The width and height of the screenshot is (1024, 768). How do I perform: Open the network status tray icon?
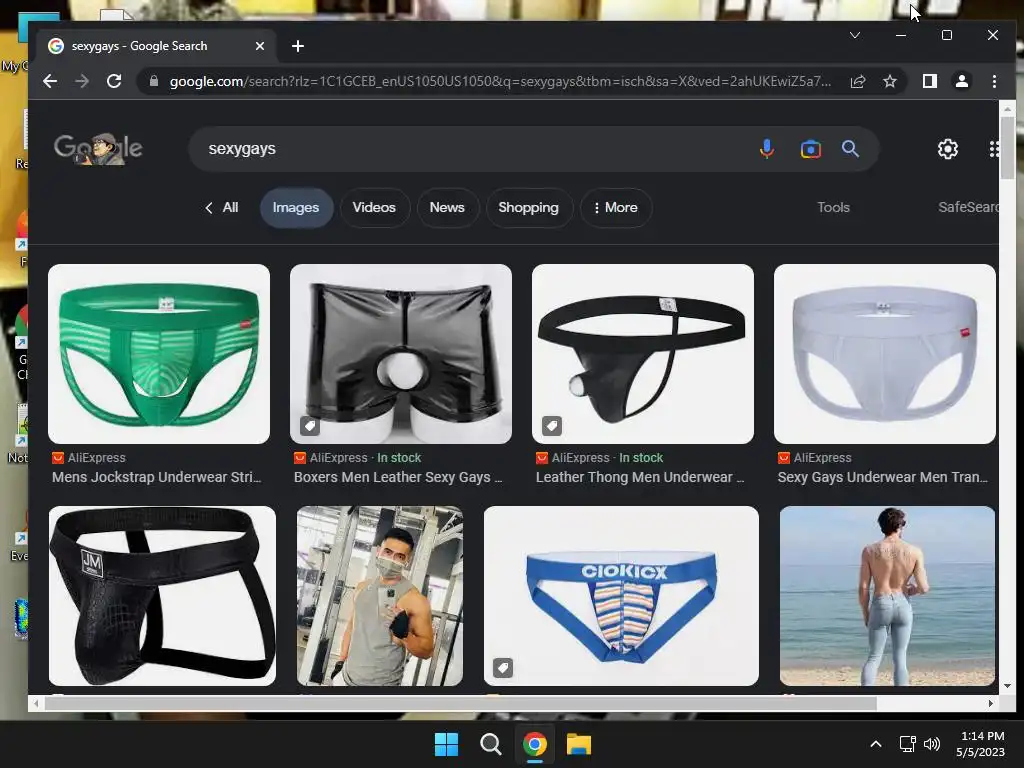(907, 744)
